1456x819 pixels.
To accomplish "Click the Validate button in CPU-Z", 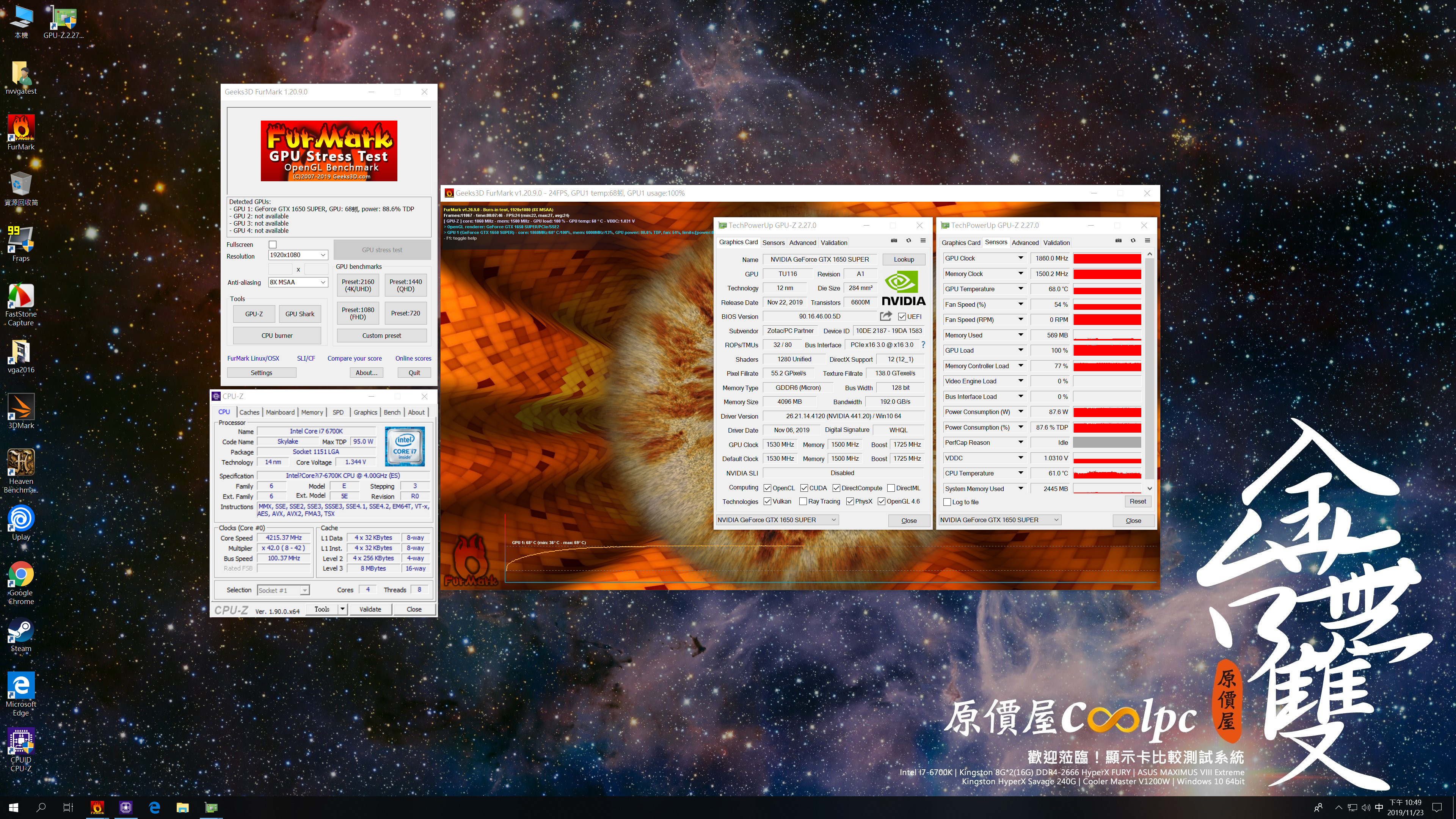I will pyautogui.click(x=370, y=609).
